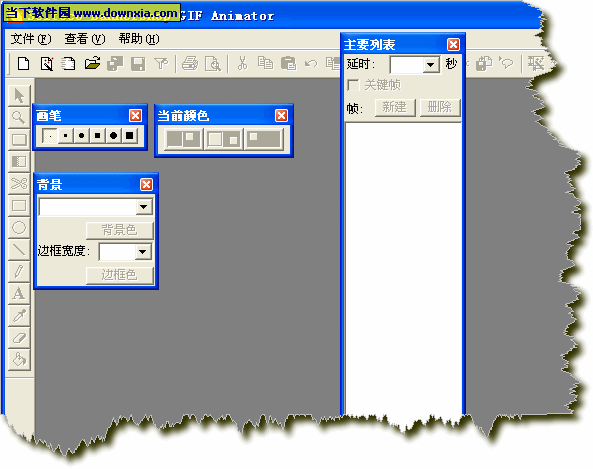
Task: Click the copy icon in top toolbar
Action: (x=265, y=64)
